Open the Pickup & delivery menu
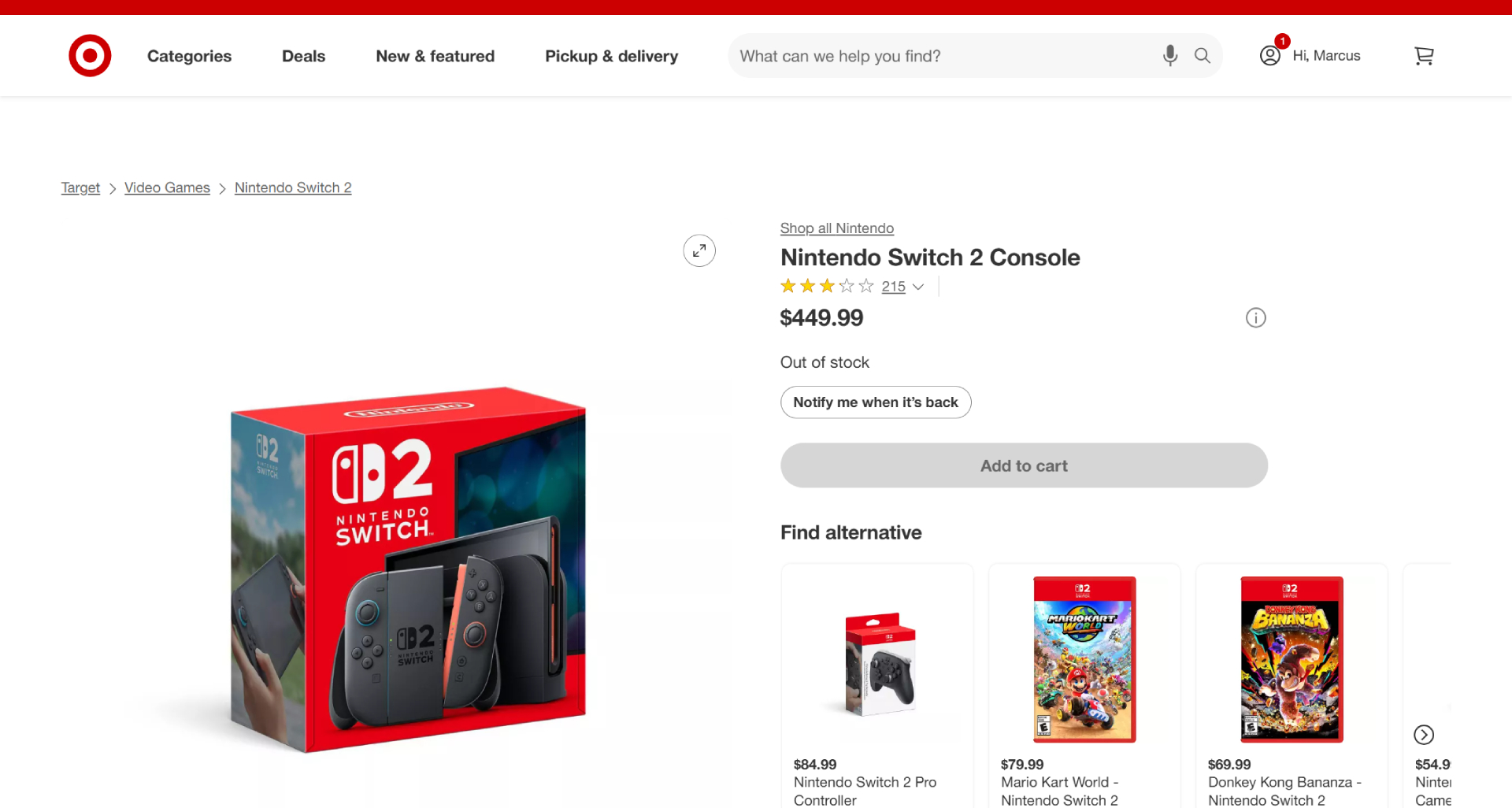 click(611, 56)
